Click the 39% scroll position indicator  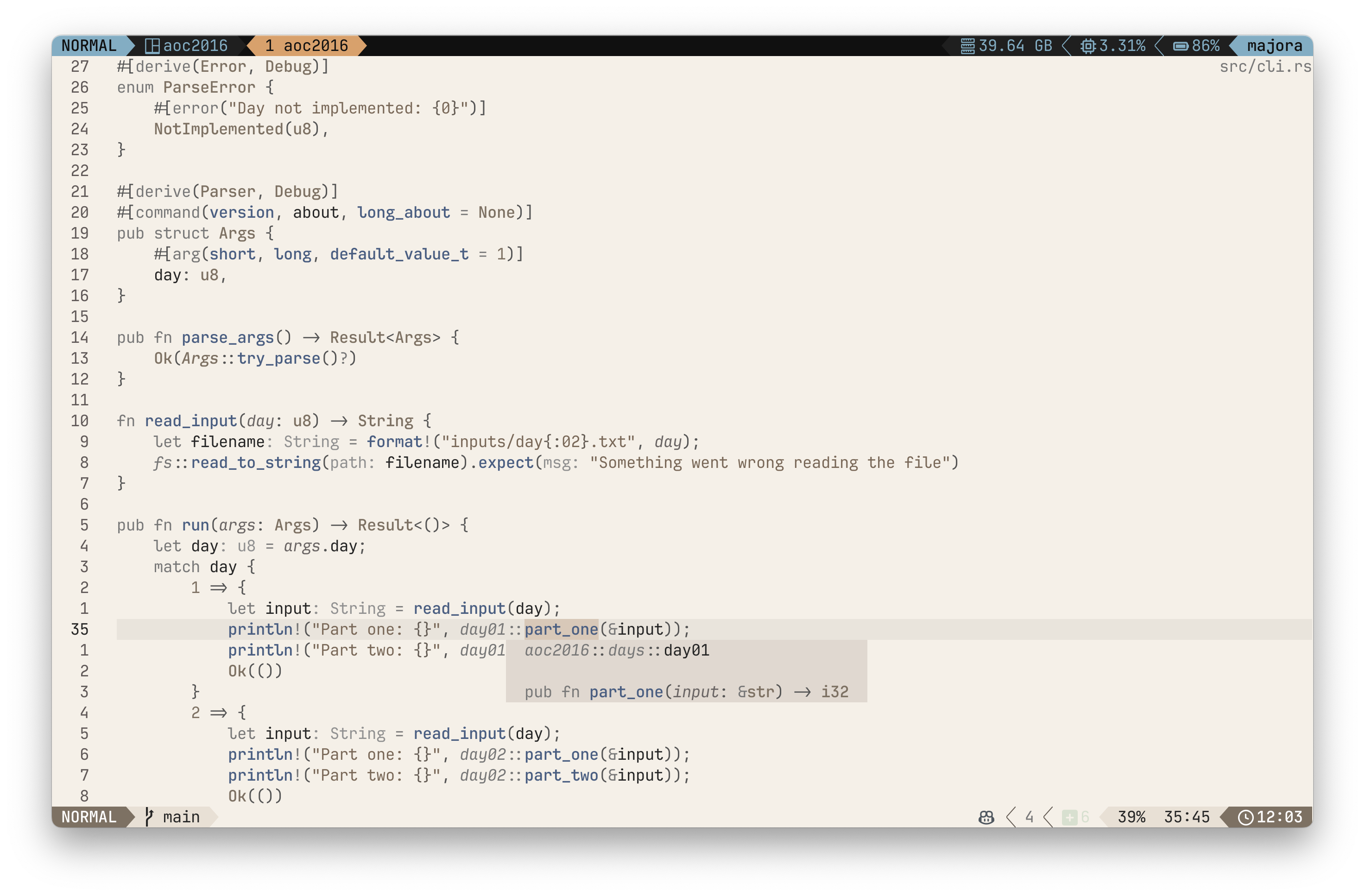pos(1131,817)
